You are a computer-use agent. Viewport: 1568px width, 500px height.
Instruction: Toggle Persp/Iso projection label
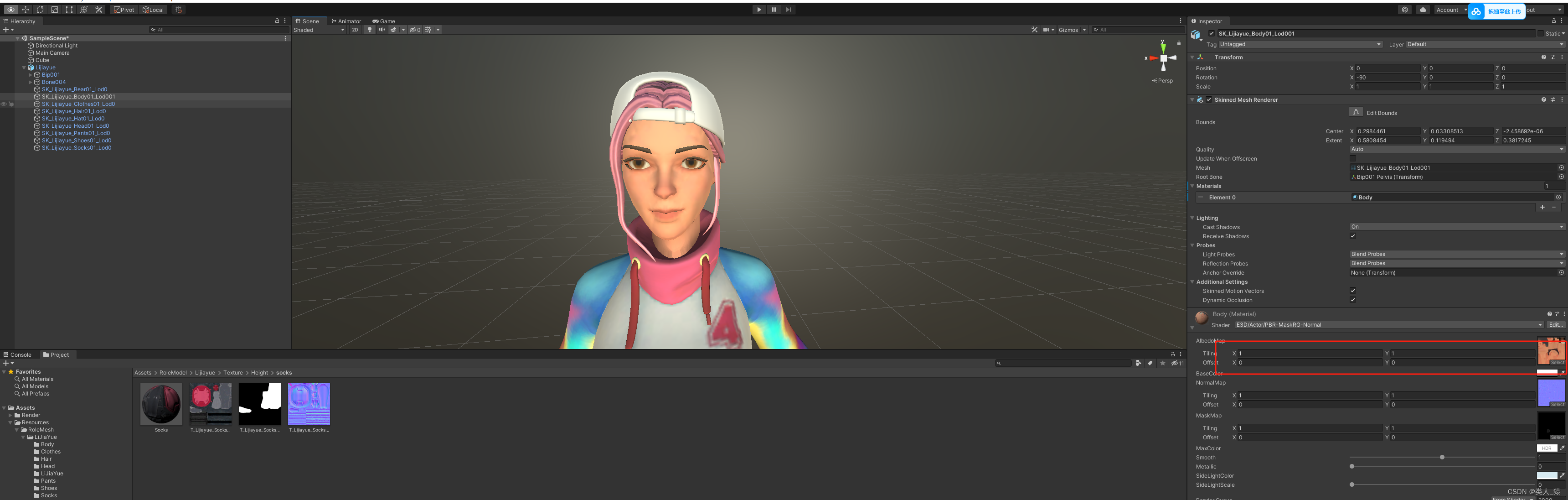(1163, 80)
